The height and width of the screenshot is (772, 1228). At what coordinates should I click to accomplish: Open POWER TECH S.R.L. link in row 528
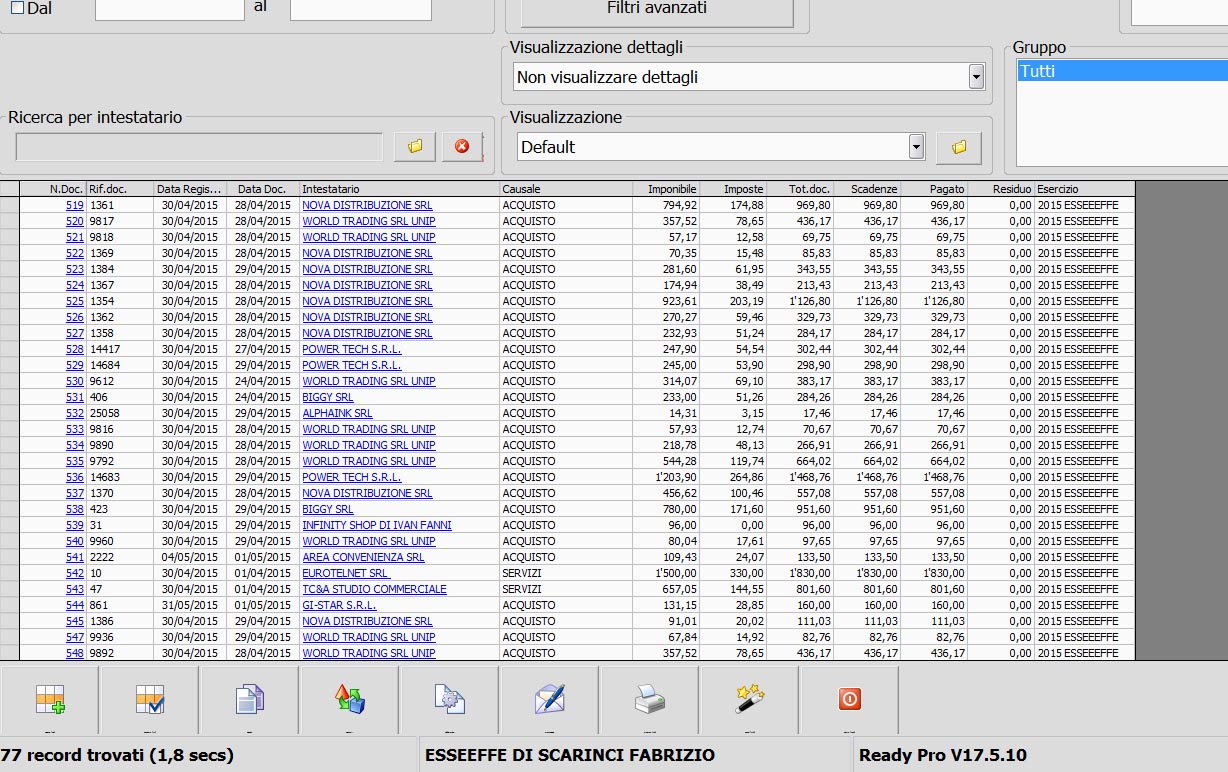352,349
